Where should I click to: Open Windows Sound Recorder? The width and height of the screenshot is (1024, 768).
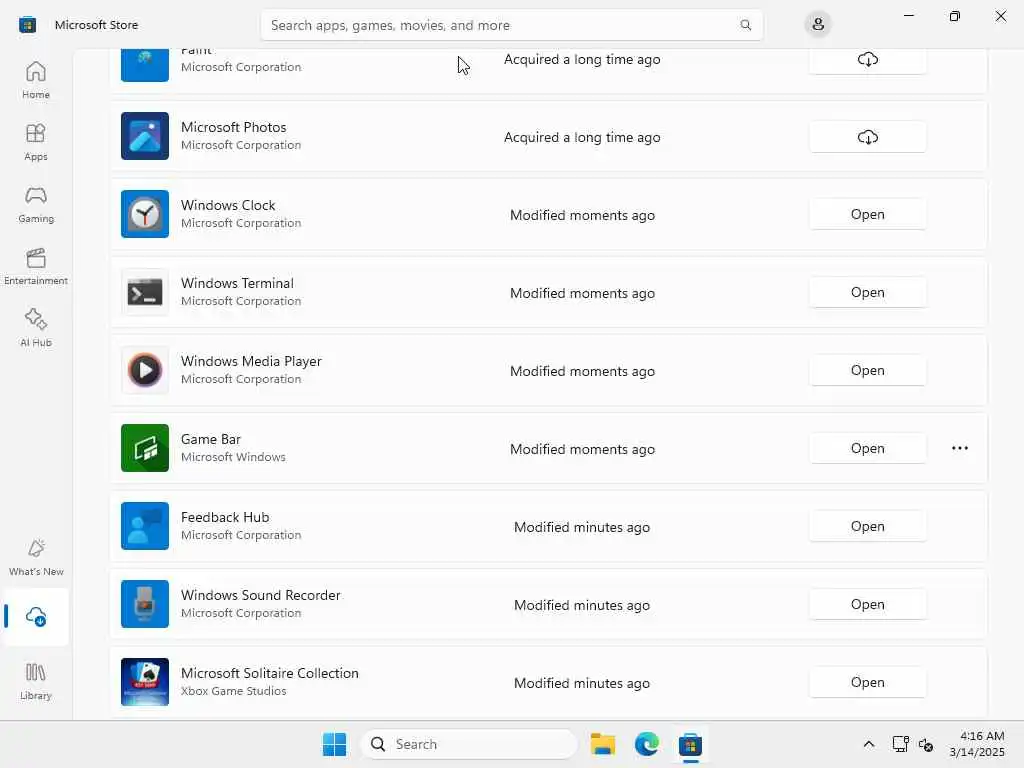[867, 604]
